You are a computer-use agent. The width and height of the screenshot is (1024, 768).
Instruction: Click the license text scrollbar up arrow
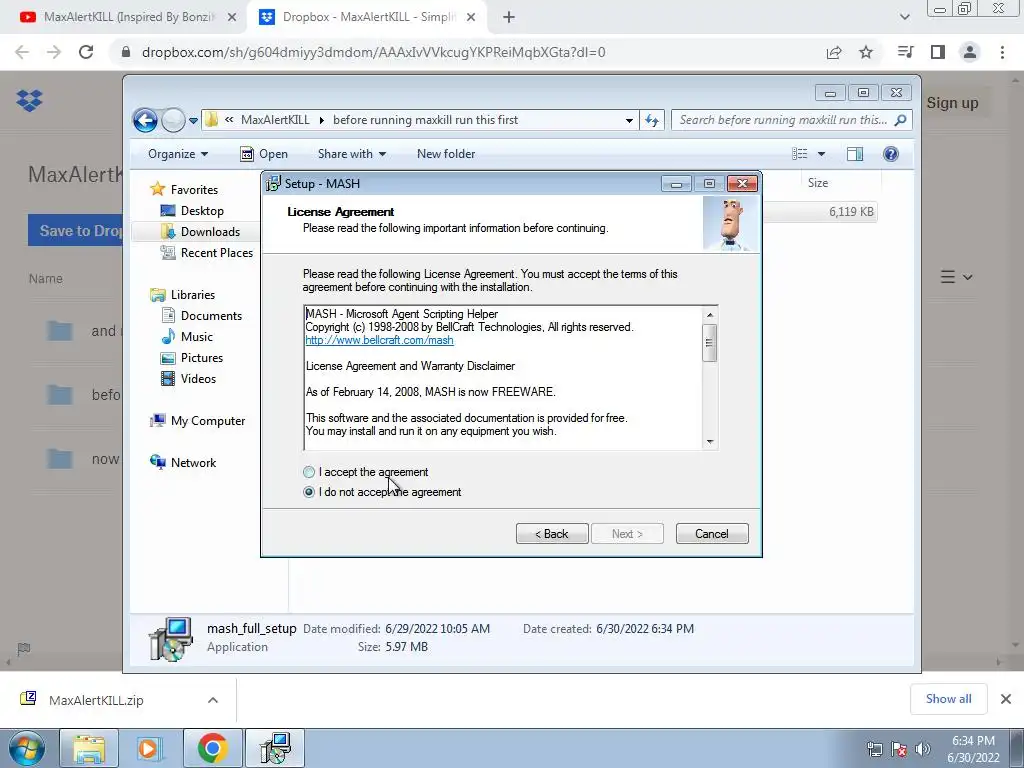point(710,315)
